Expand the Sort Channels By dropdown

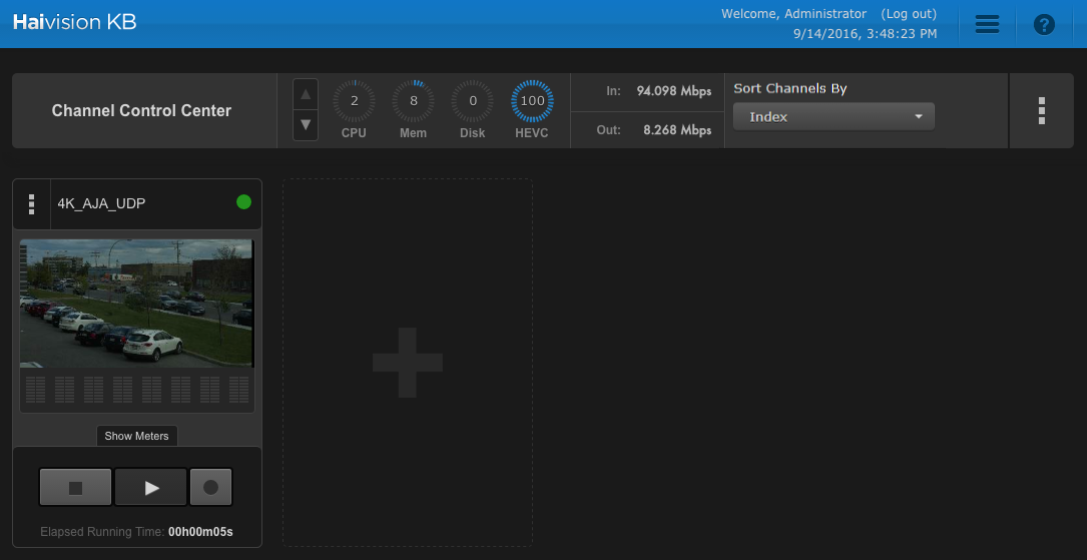coord(833,117)
